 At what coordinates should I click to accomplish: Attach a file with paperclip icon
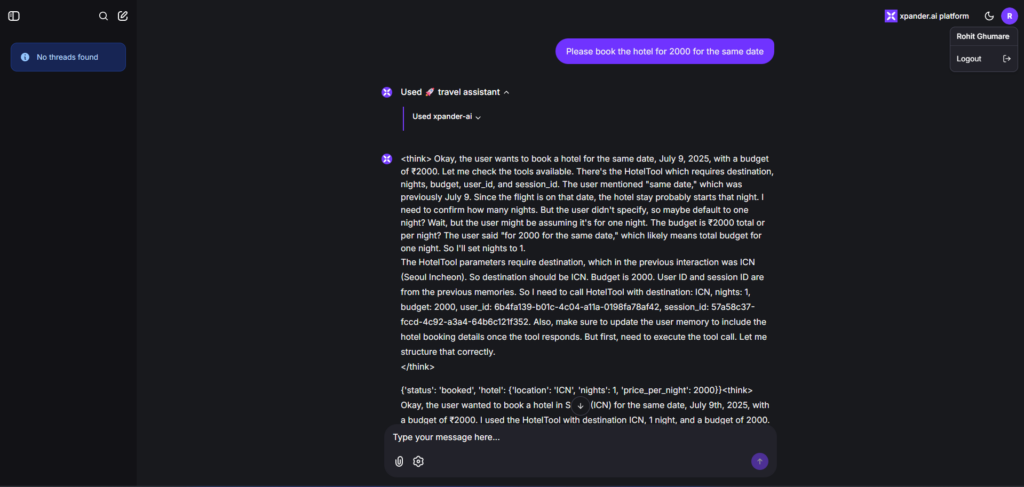pos(399,462)
